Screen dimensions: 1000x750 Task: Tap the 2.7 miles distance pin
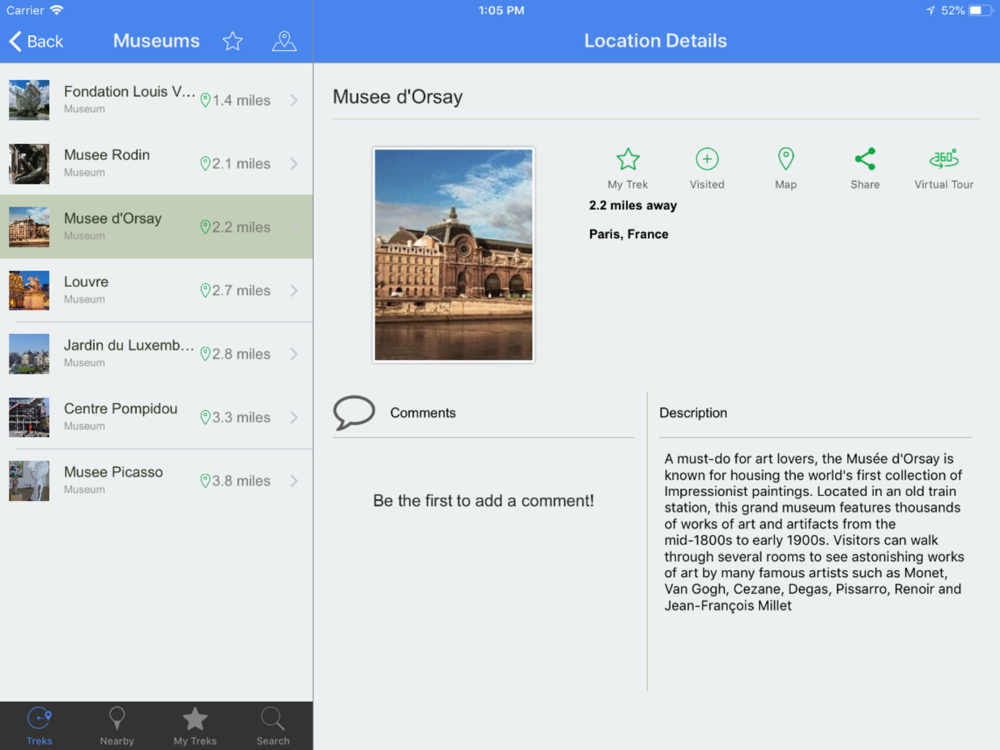(205, 291)
